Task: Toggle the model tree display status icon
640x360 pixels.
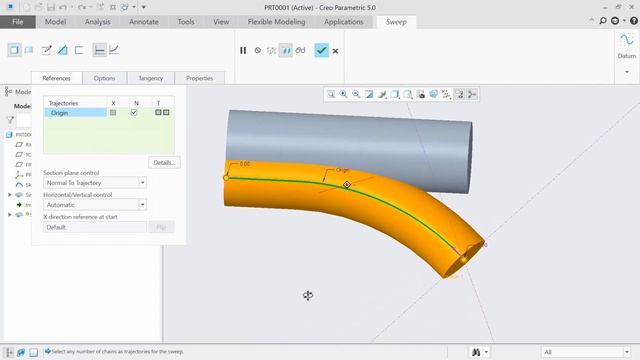Action: (x=9, y=352)
